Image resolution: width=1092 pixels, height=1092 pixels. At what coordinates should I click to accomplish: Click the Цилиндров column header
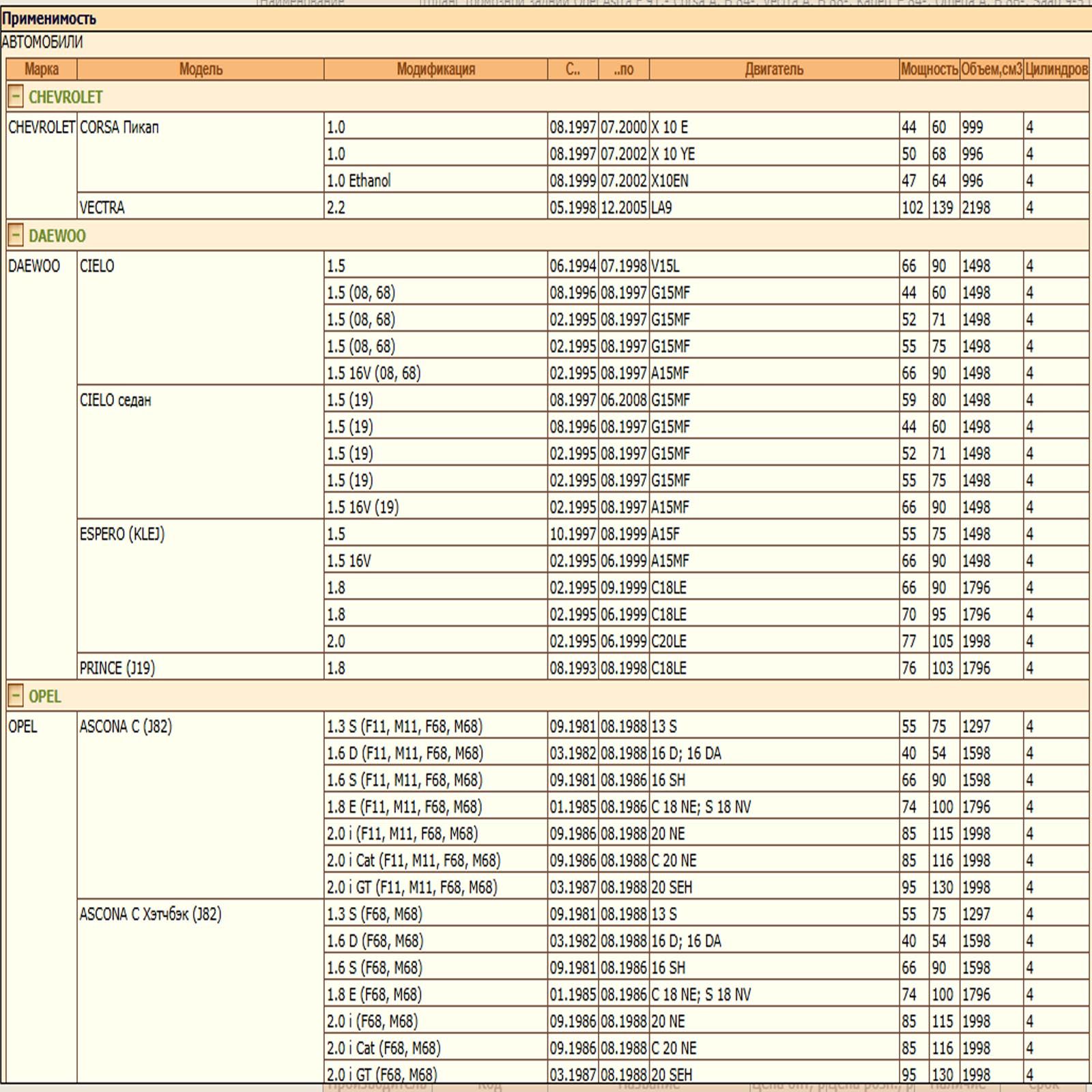[x=1056, y=69]
